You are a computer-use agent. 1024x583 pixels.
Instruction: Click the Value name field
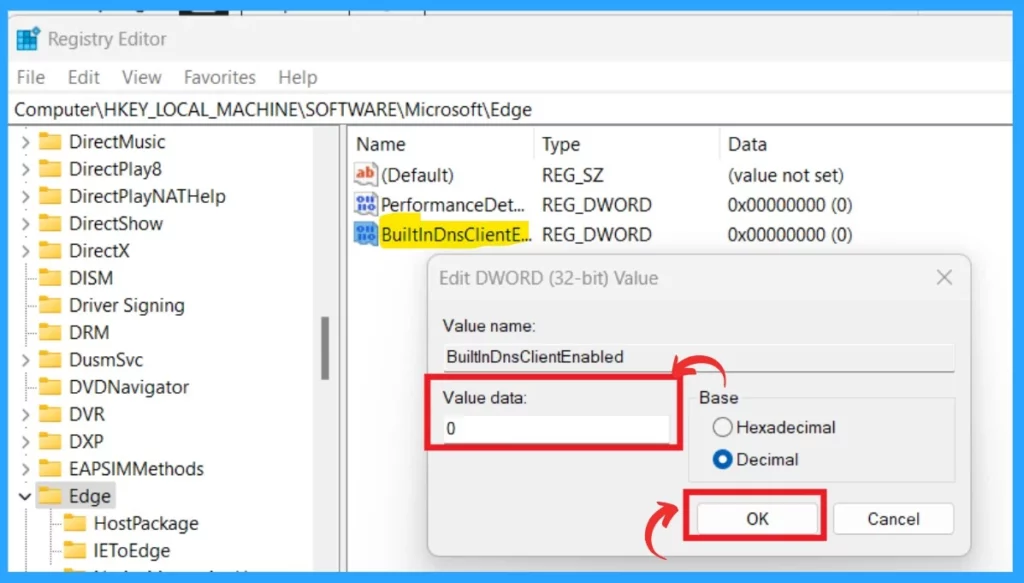(x=698, y=356)
